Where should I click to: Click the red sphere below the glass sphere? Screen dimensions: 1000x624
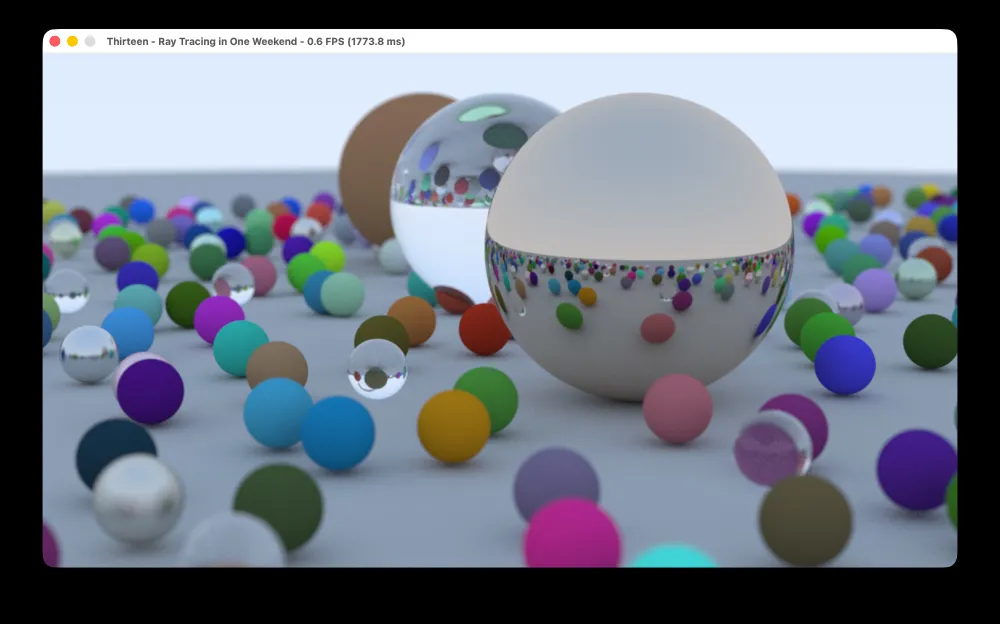click(x=484, y=328)
